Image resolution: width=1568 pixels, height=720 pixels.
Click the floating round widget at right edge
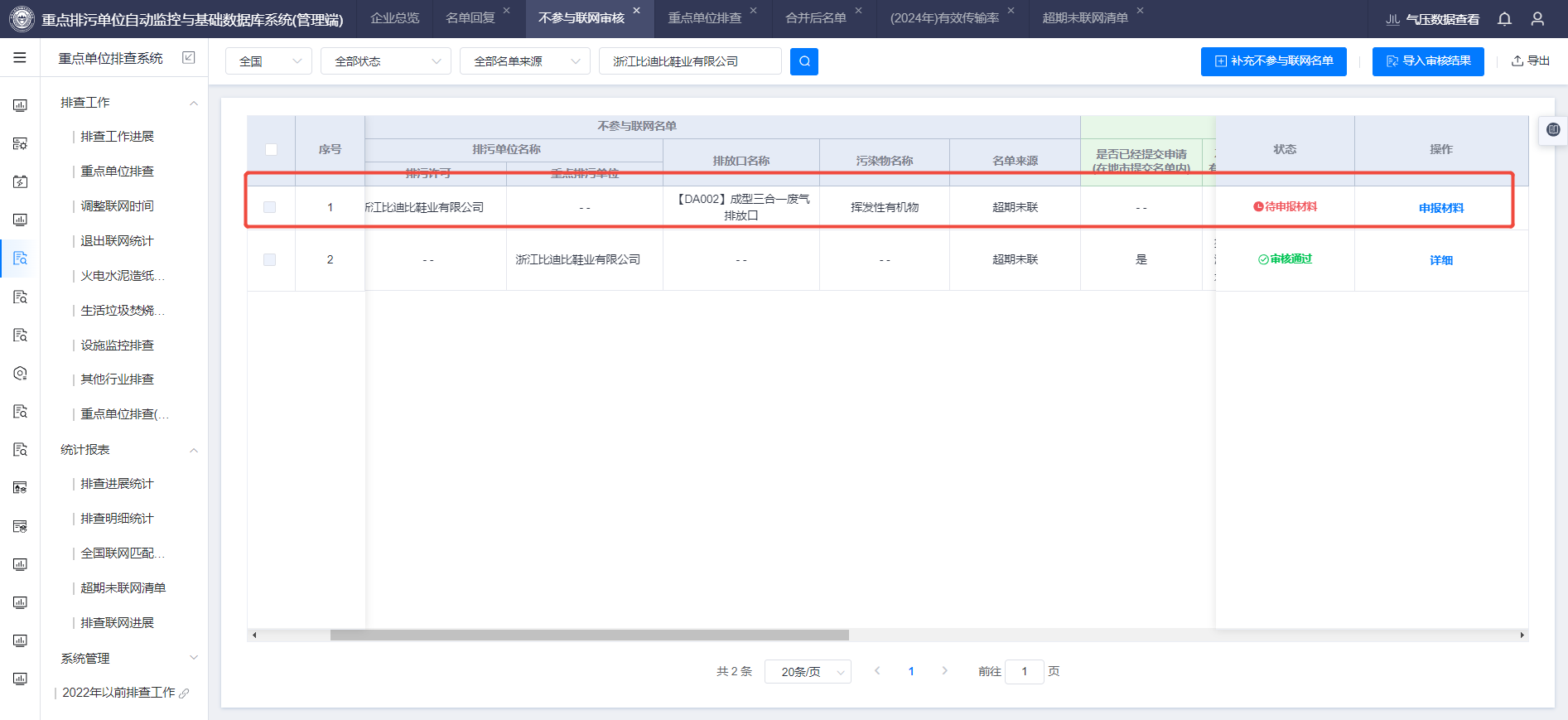coord(1553,129)
